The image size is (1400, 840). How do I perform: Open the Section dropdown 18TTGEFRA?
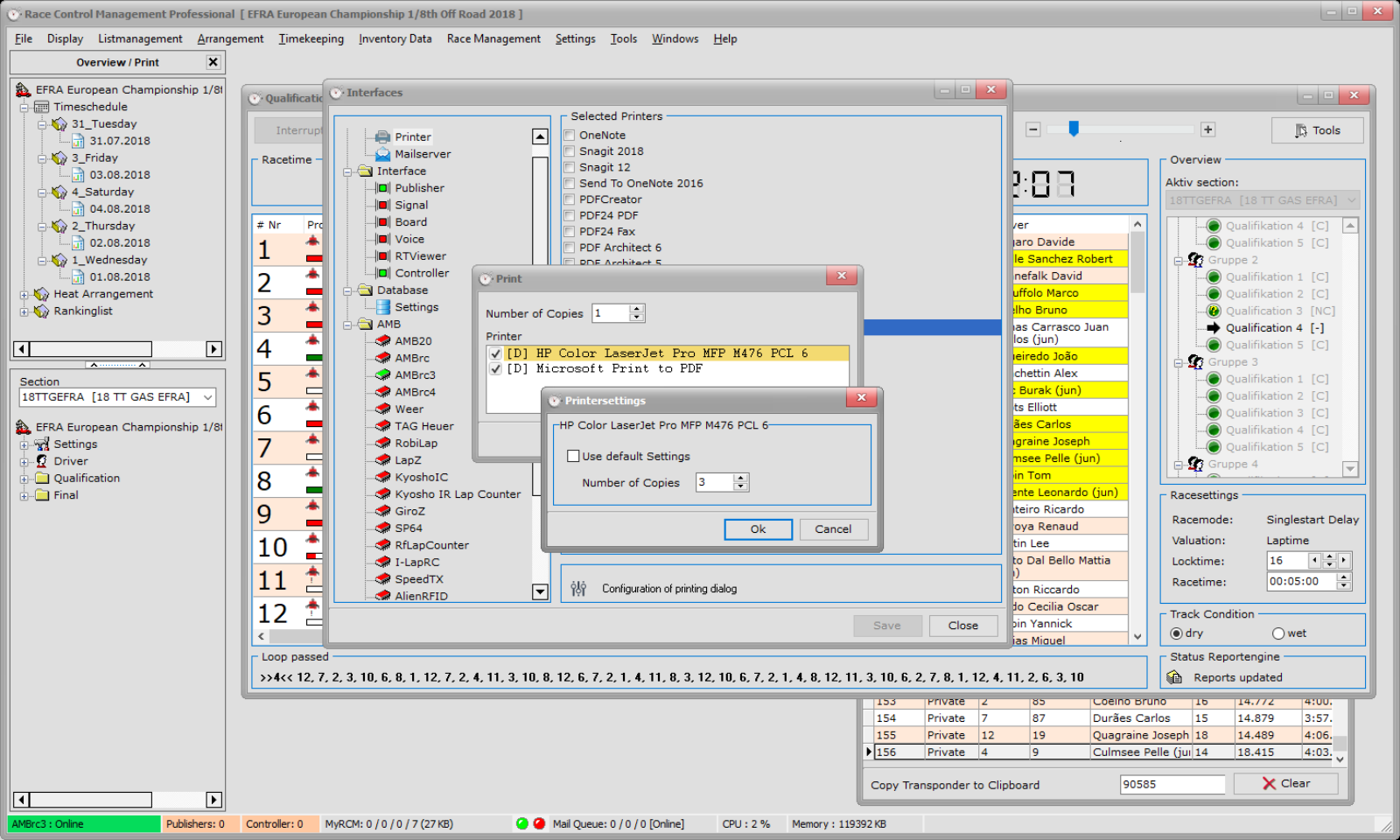207,397
